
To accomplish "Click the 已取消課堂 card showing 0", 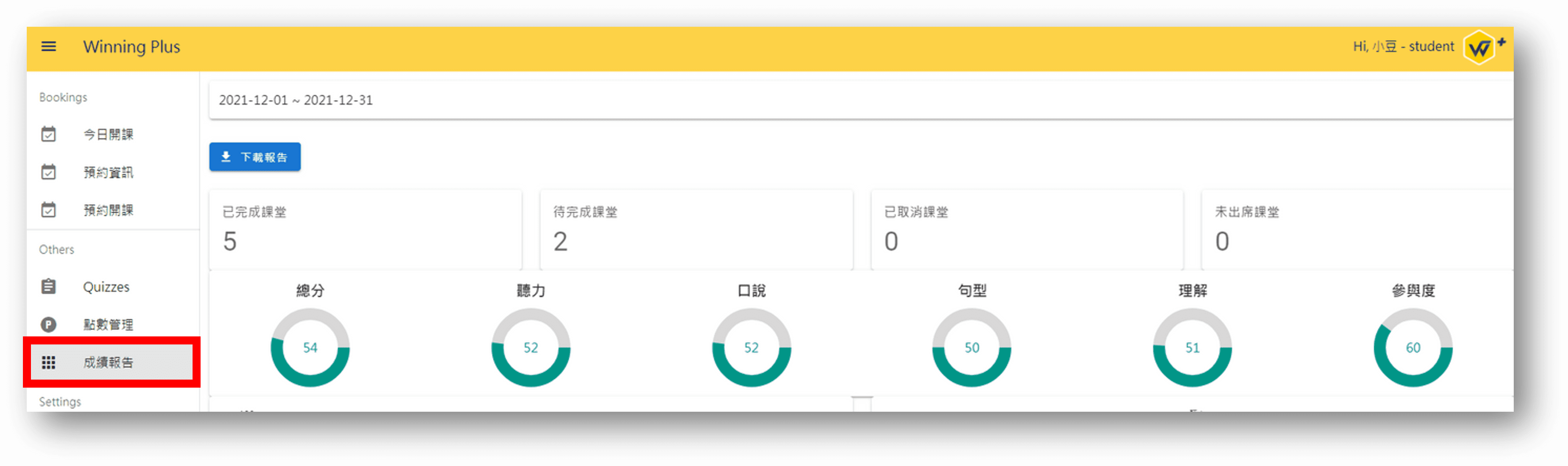I will click(x=1027, y=229).
